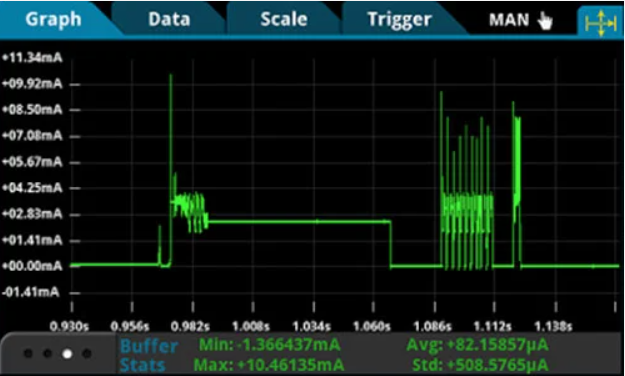Viewport: 625px width, 376px height.
Task: Open the Trigger tab
Action: coord(399,19)
